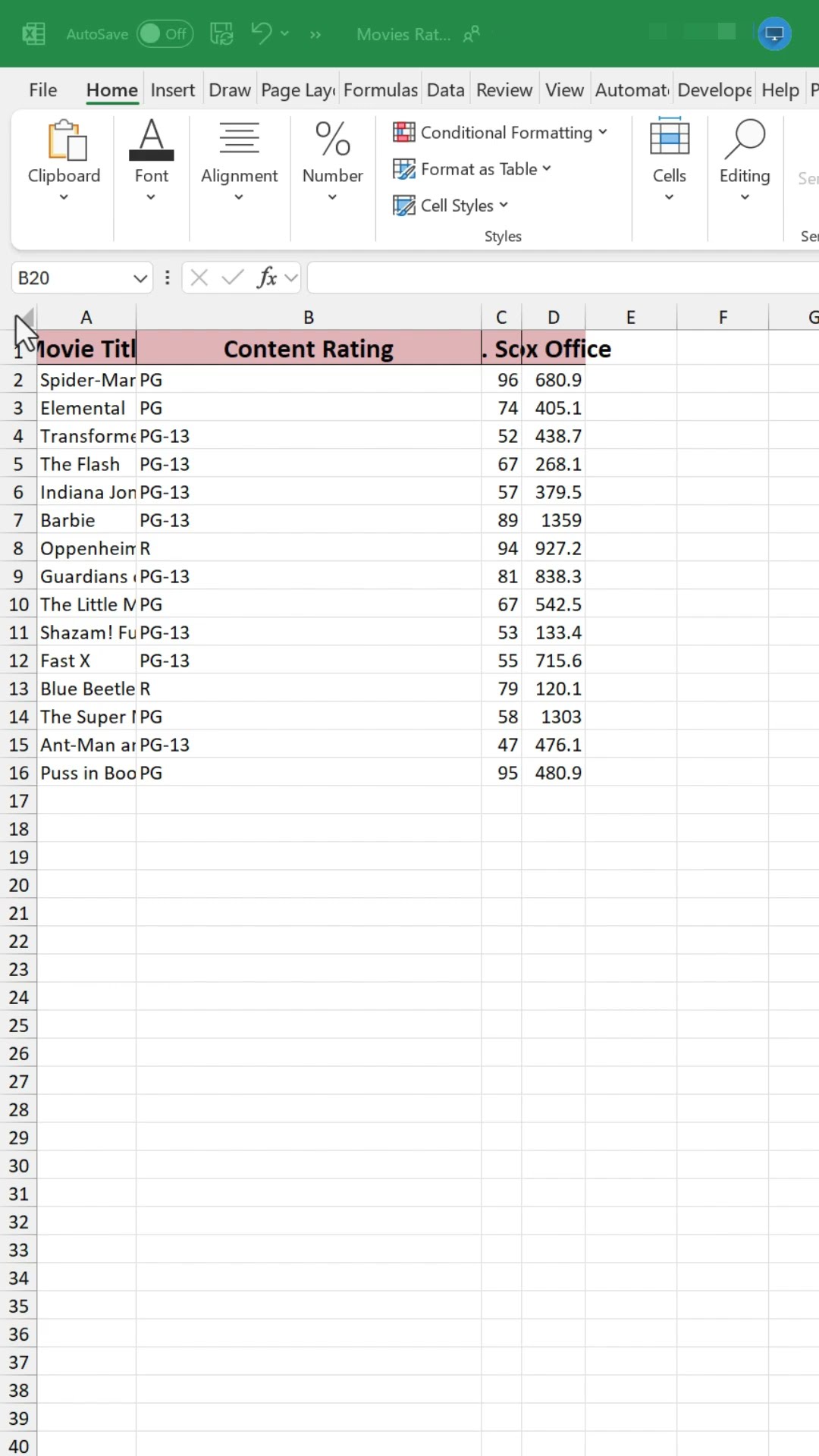This screenshot has height=1456, width=819.
Task: Click the 1303 box office value
Action: pyautogui.click(x=554, y=717)
